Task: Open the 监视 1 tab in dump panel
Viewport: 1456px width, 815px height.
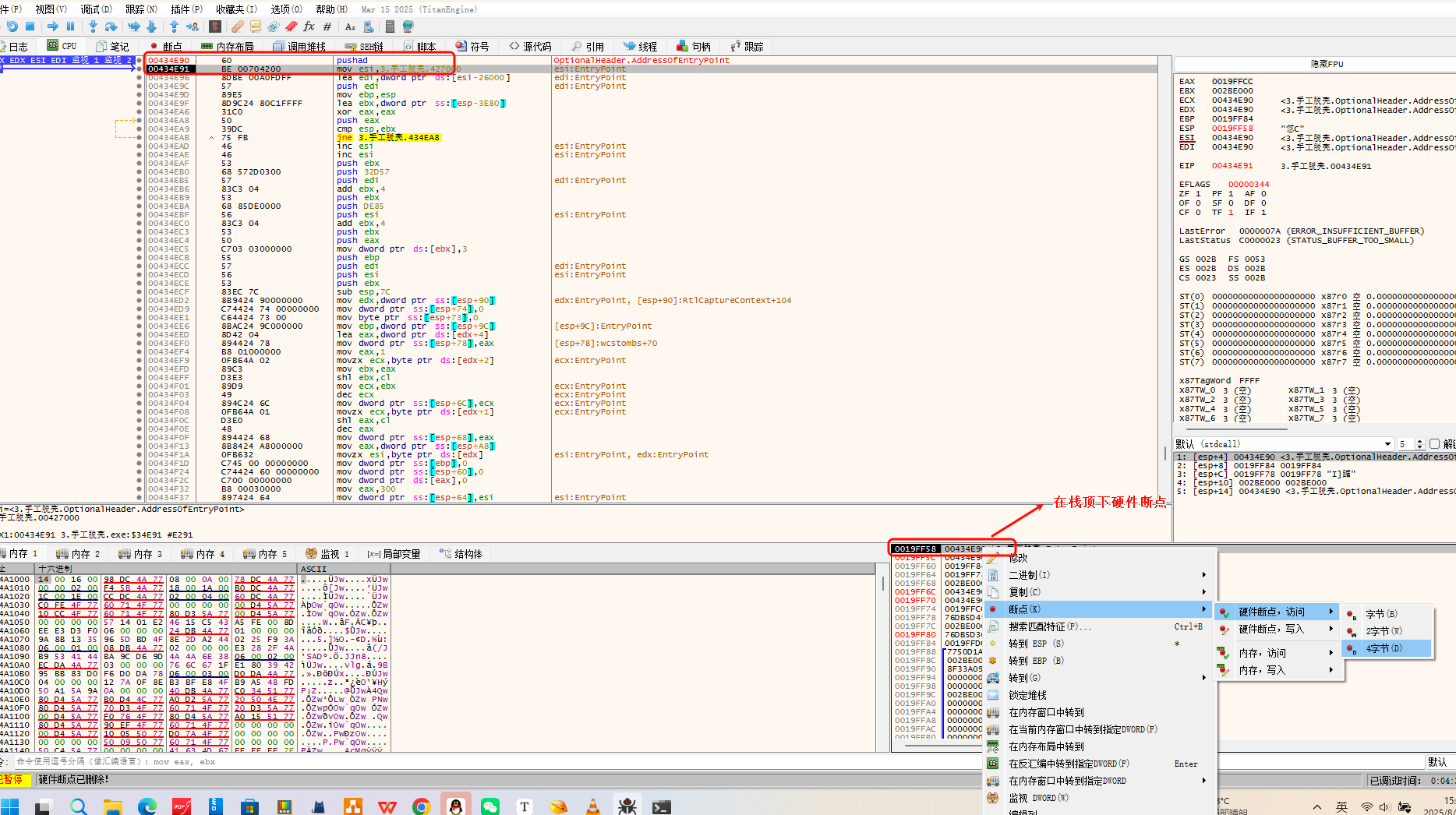Action: (x=327, y=554)
